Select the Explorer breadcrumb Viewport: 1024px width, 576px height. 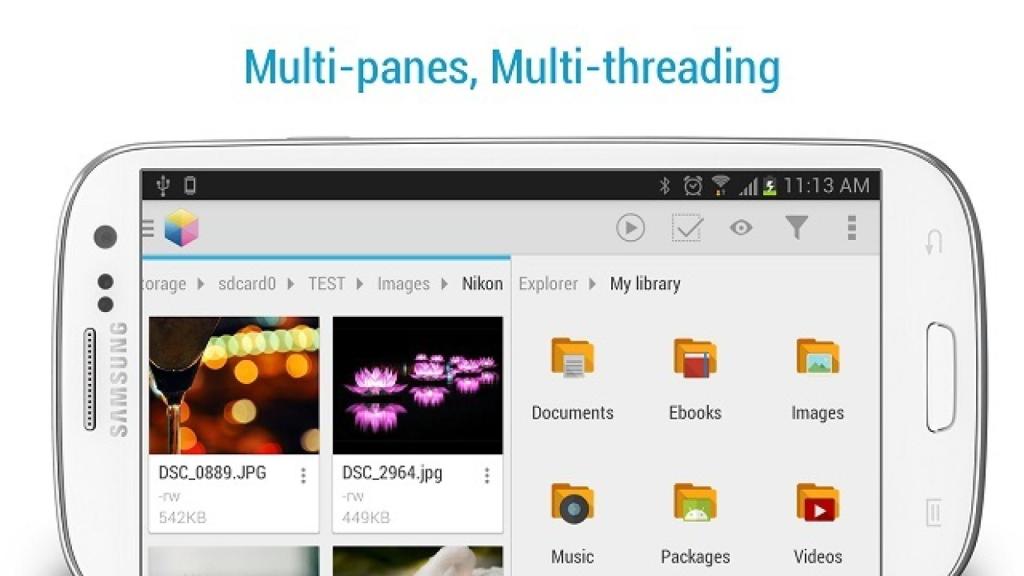pyautogui.click(x=548, y=283)
